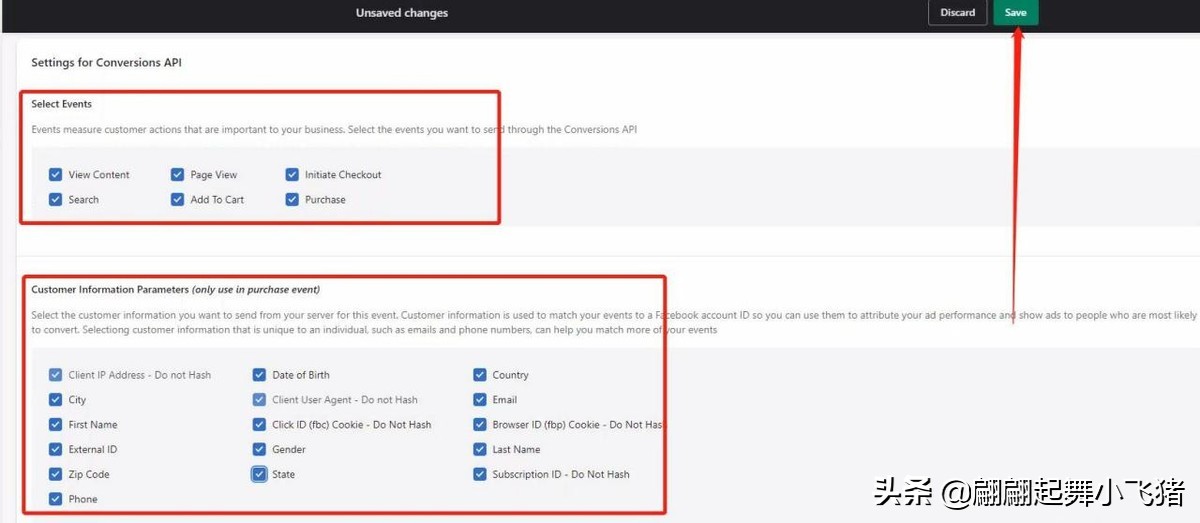
Task: Disable the Page View event
Action: [178, 175]
